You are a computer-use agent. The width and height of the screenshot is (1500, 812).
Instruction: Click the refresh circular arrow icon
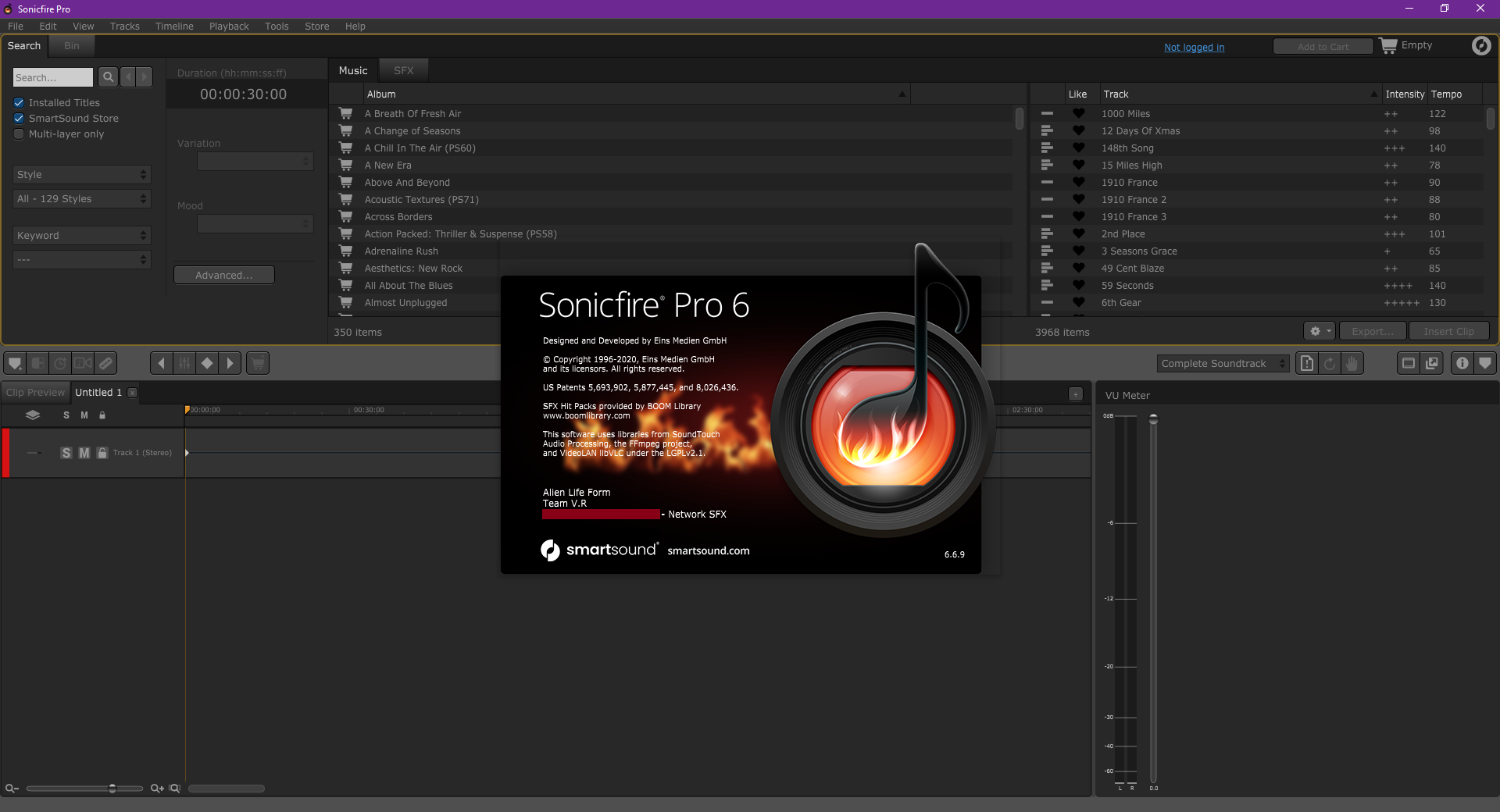pyautogui.click(x=1330, y=363)
